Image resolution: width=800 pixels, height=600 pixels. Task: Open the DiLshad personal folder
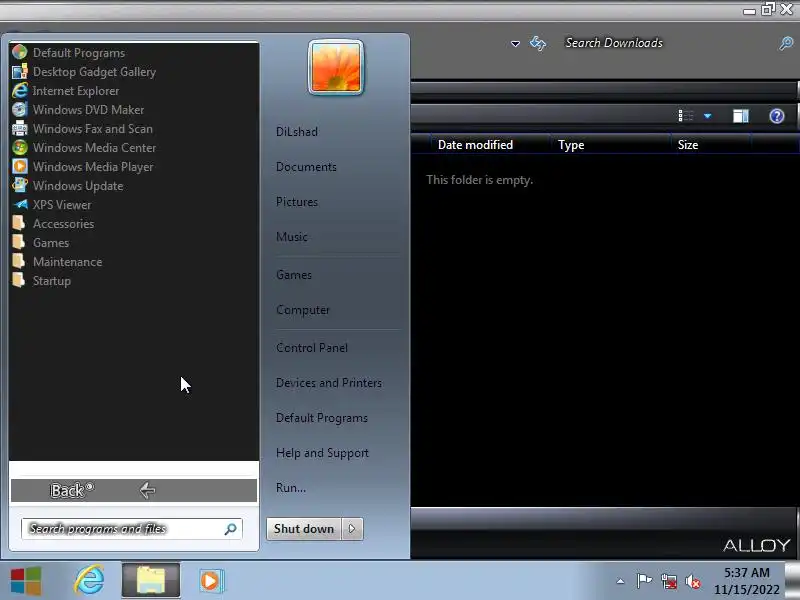tap(297, 132)
